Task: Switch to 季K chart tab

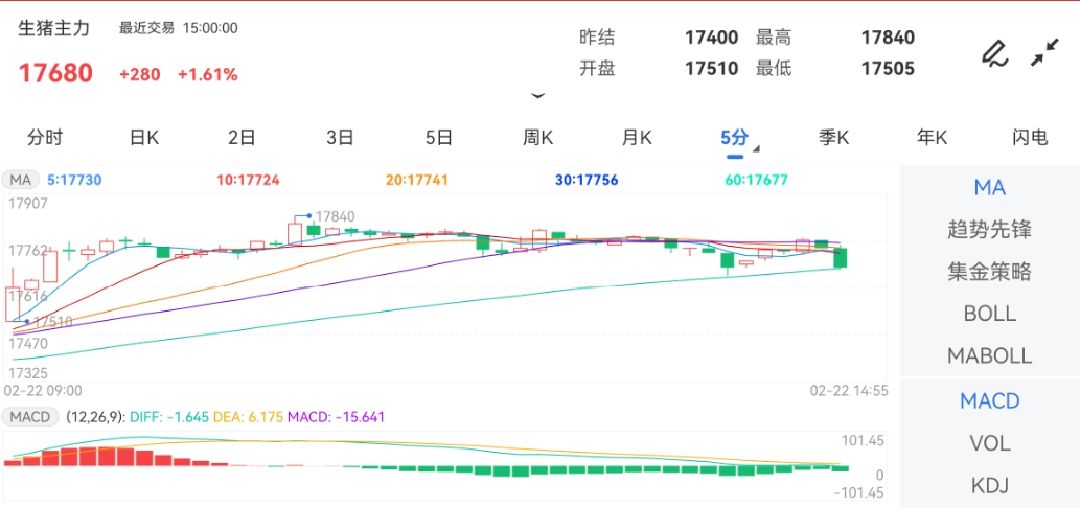Action: tap(833, 138)
